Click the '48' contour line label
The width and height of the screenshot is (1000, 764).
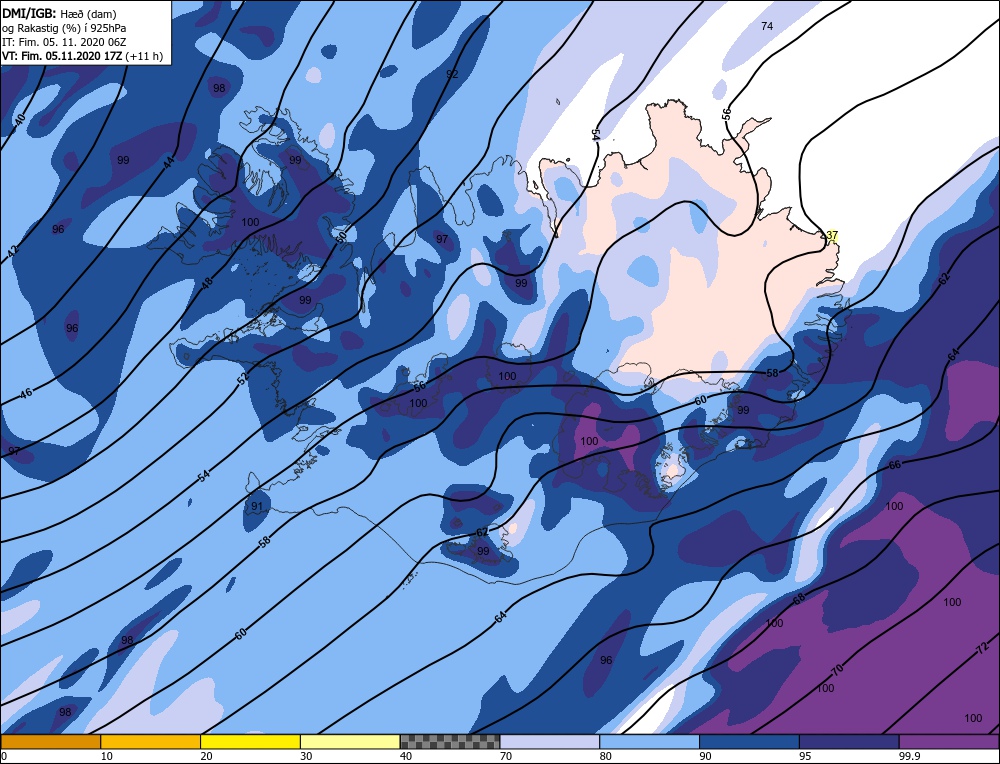pyautogui.click(x=207, y=283)
